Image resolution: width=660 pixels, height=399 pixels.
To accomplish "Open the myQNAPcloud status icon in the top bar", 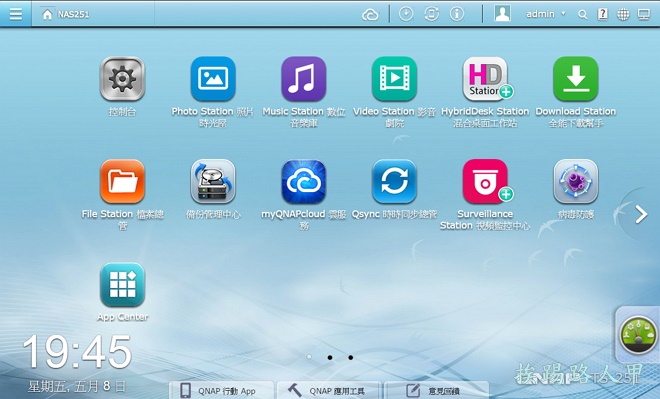I will [x=370, y=15].
